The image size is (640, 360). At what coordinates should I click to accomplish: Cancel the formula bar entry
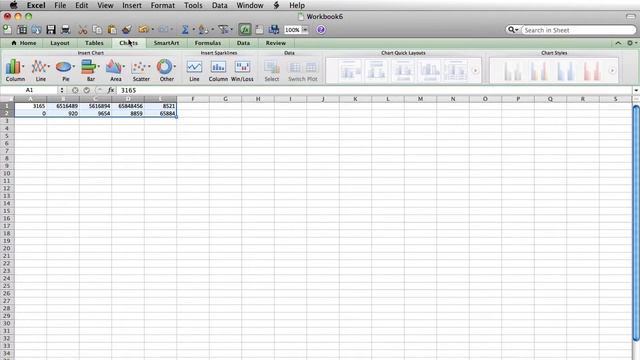pyautogui.click(x=75, y=90)
